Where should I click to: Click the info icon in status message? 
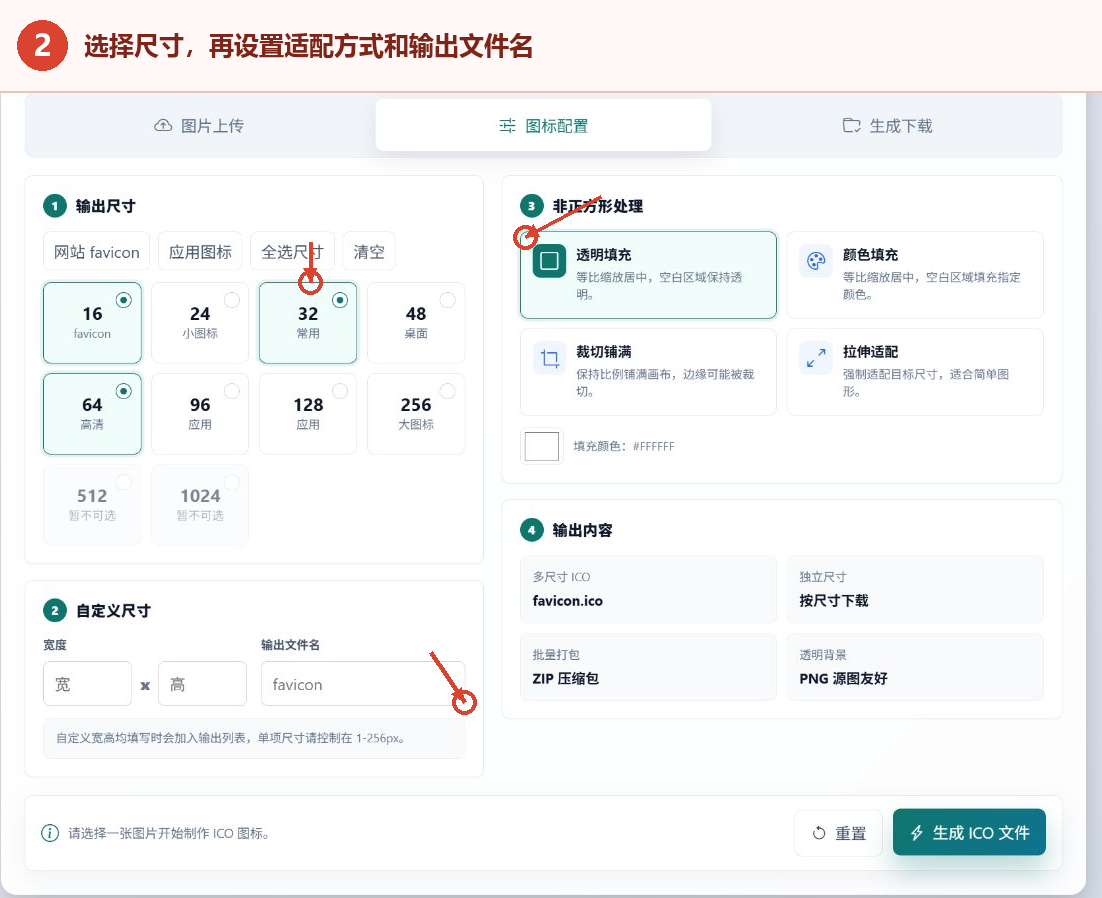(x=50, y=833)
